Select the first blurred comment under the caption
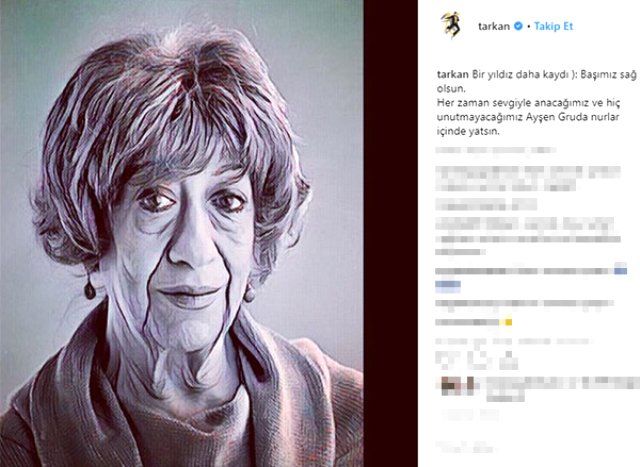 [496, 150]
